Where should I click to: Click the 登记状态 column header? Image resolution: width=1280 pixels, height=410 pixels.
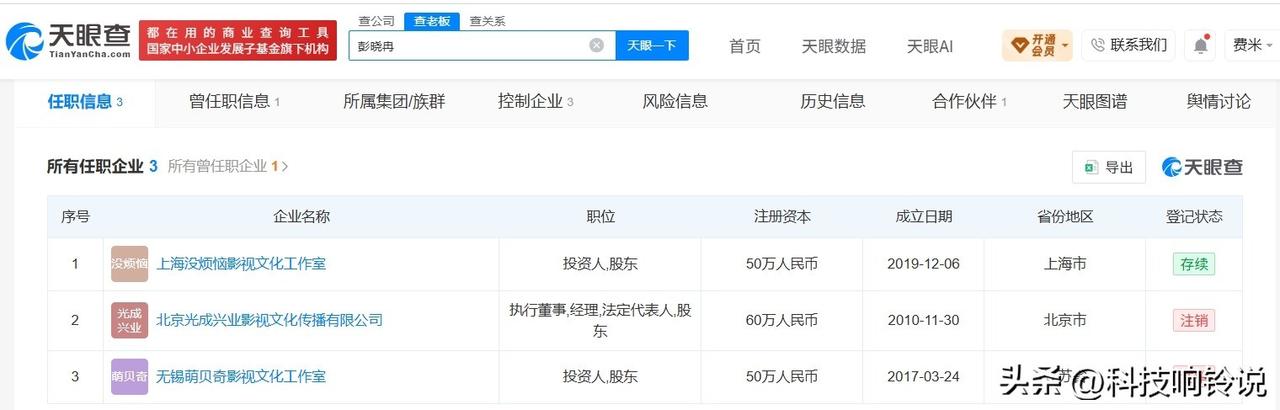pos(1194,216)
